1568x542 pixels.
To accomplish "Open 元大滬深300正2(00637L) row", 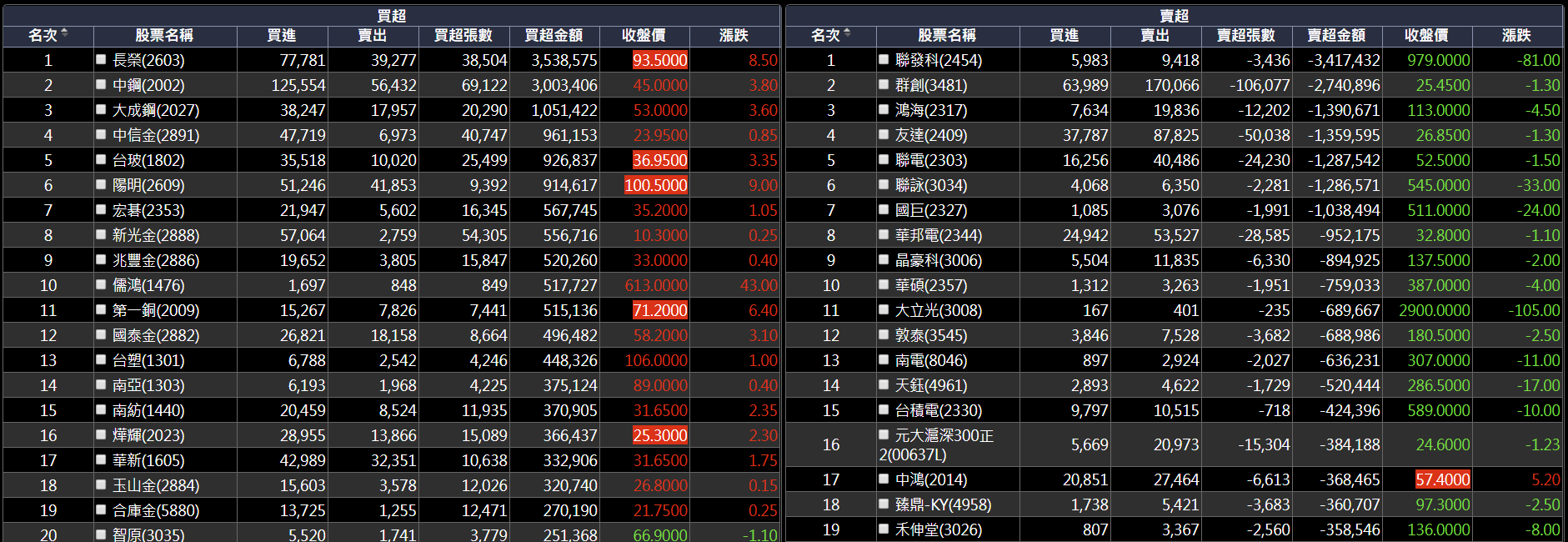I will [1174, 444].
